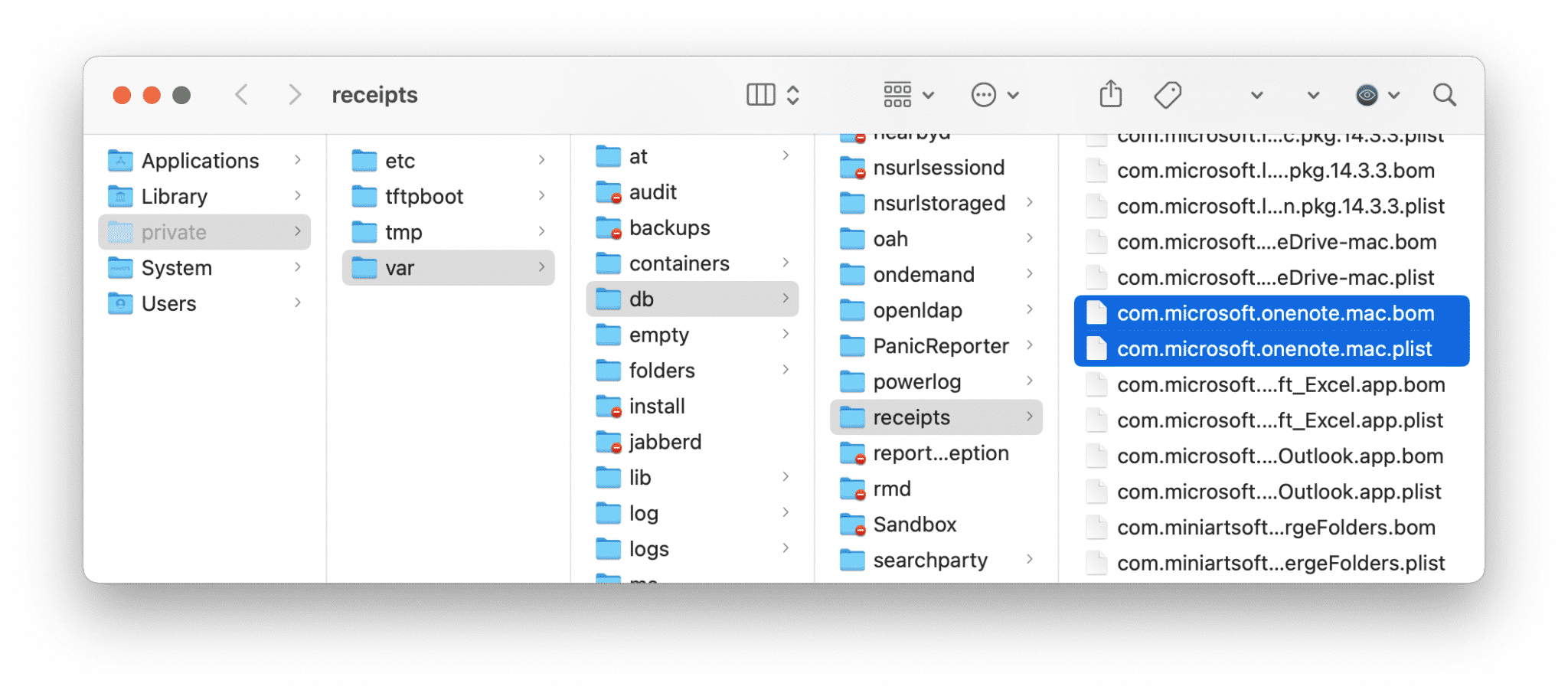The image size is (1568, 693).
Task: Select the System folder icon
Action: pos(120,268)
